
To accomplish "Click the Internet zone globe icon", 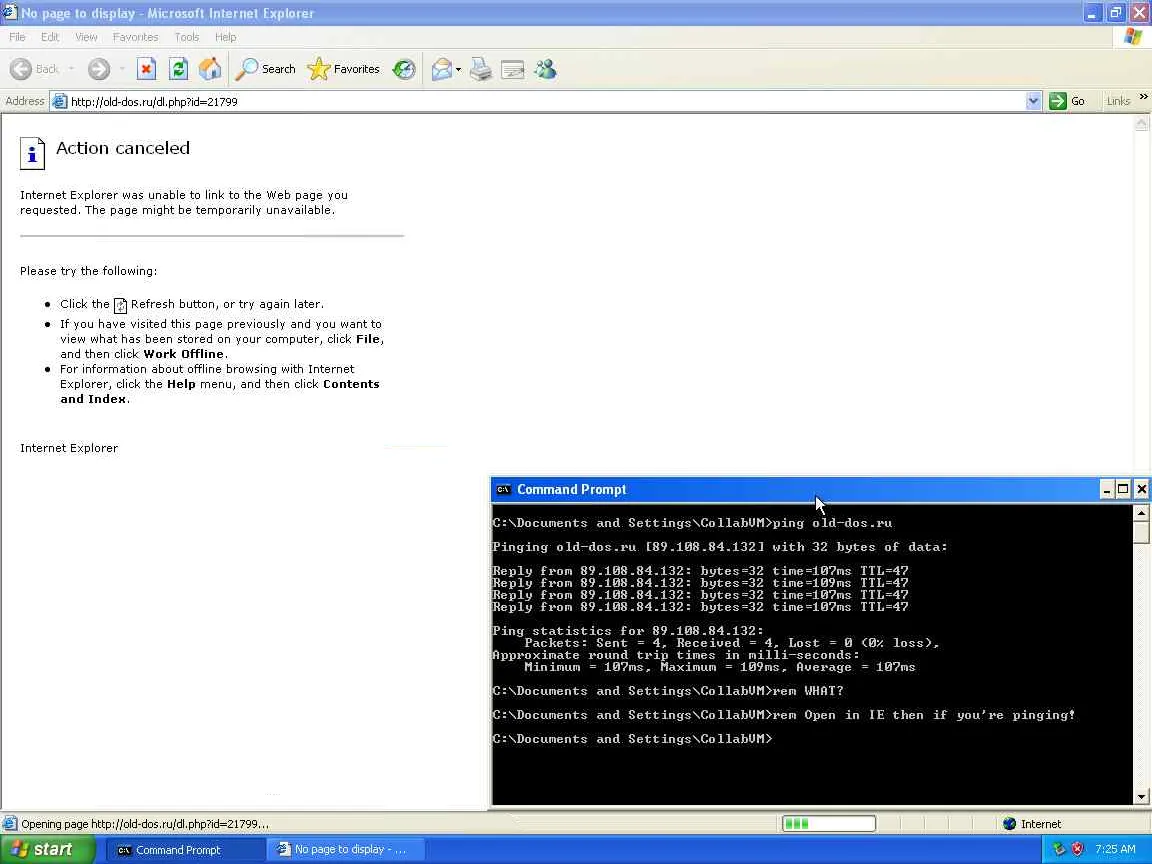I will tap(1009, 824).
